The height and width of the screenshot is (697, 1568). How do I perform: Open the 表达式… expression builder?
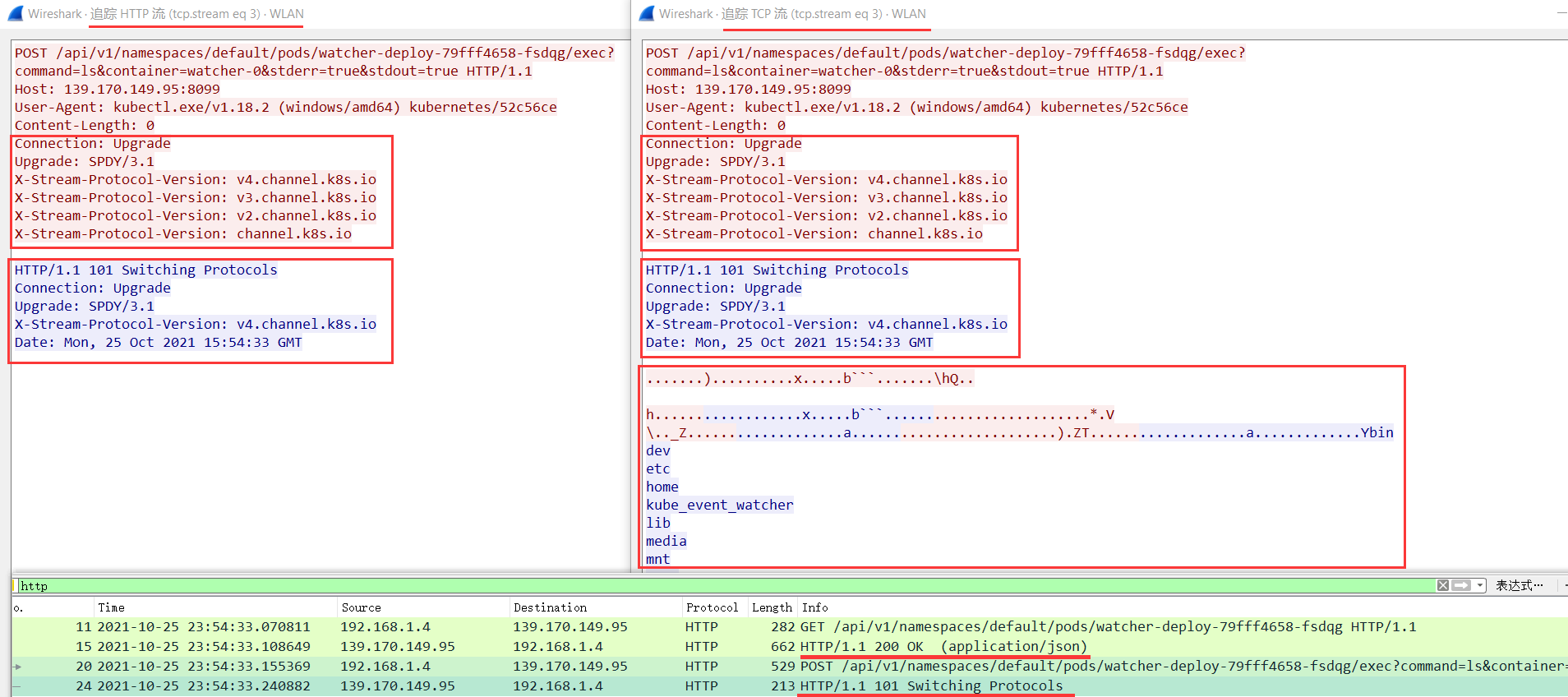click(1519, 585)
